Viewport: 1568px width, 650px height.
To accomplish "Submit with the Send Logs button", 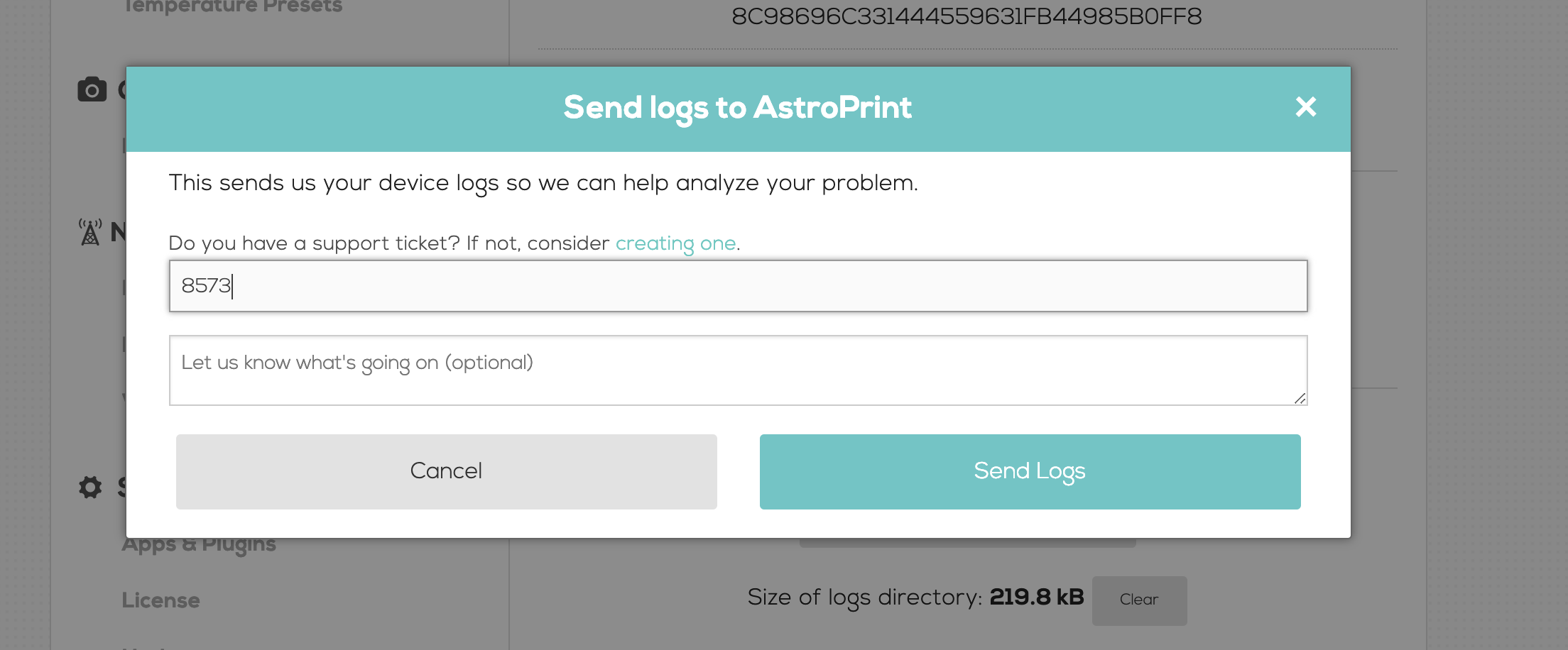I will pyautogui.click(x=1030, y=471).
